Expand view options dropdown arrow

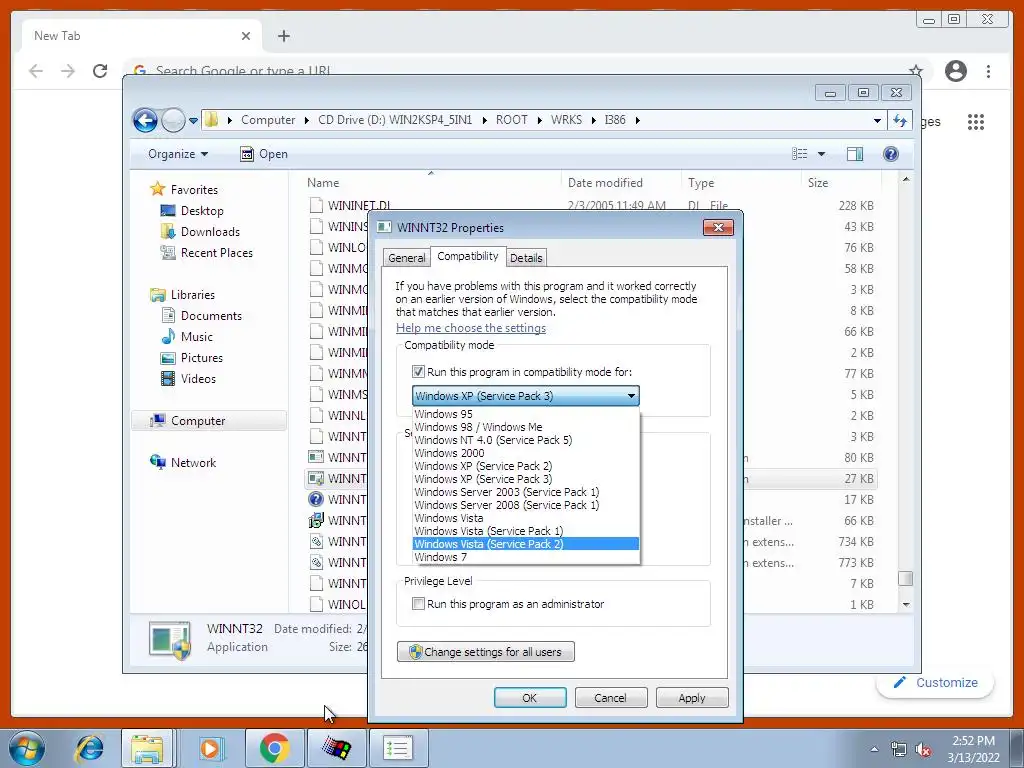[822, 153]
